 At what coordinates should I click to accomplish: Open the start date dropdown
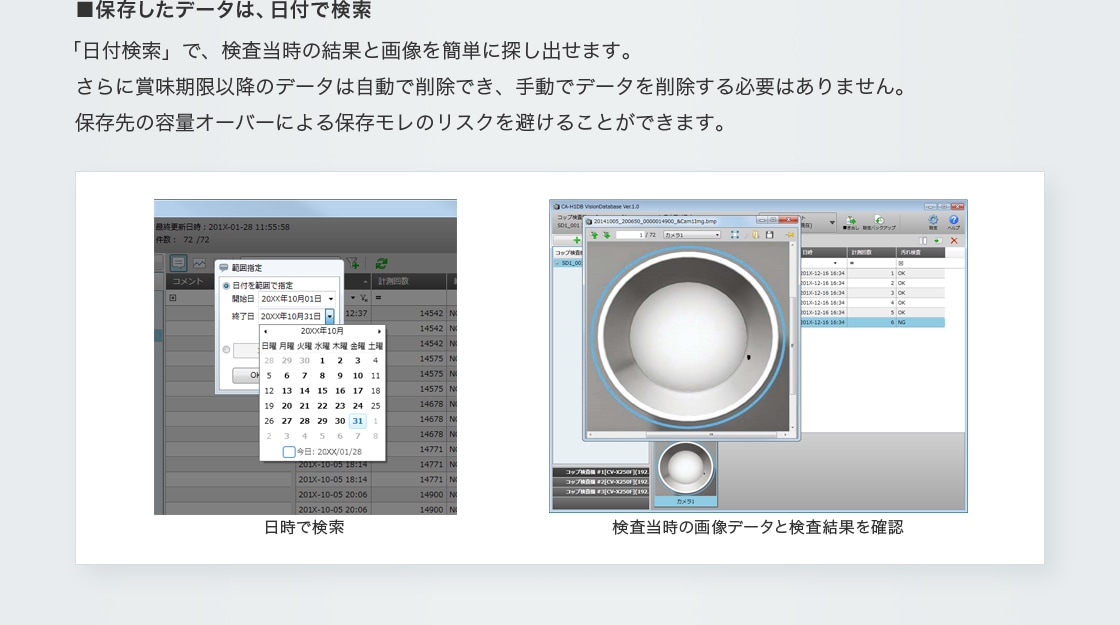331,299
